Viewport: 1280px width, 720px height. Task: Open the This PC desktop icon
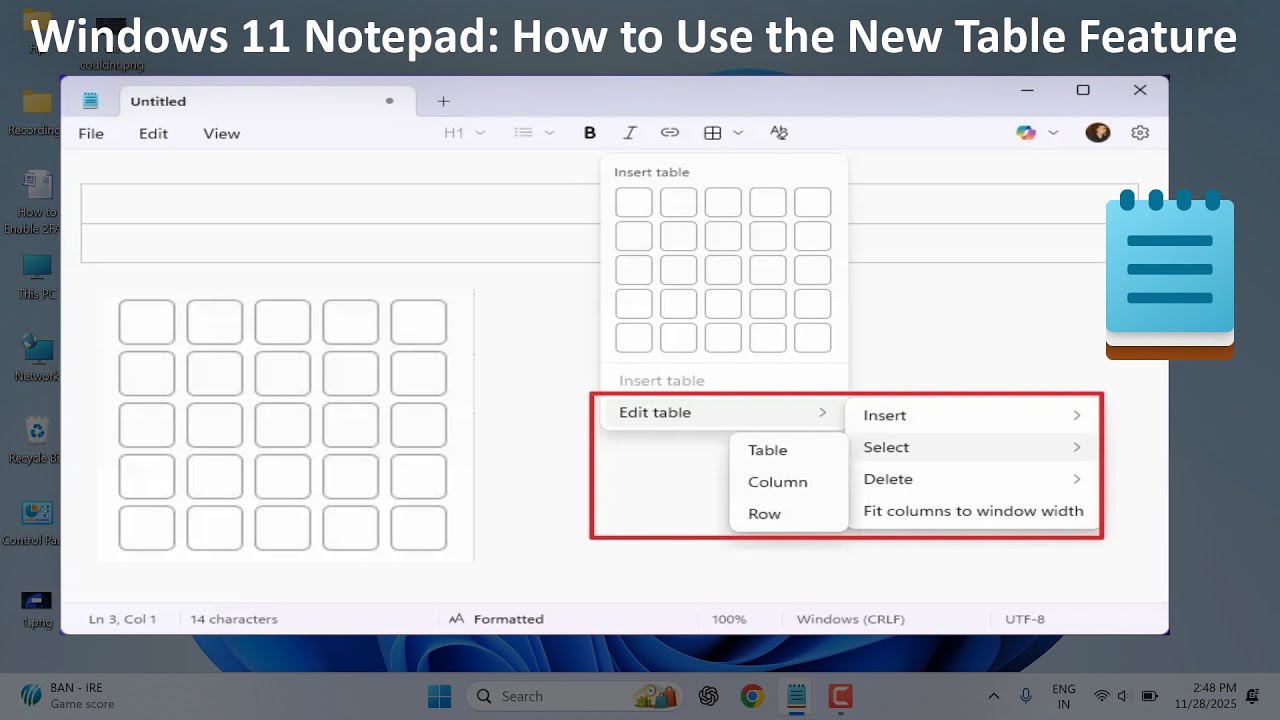pyautogui.click(x=37, y=276)
